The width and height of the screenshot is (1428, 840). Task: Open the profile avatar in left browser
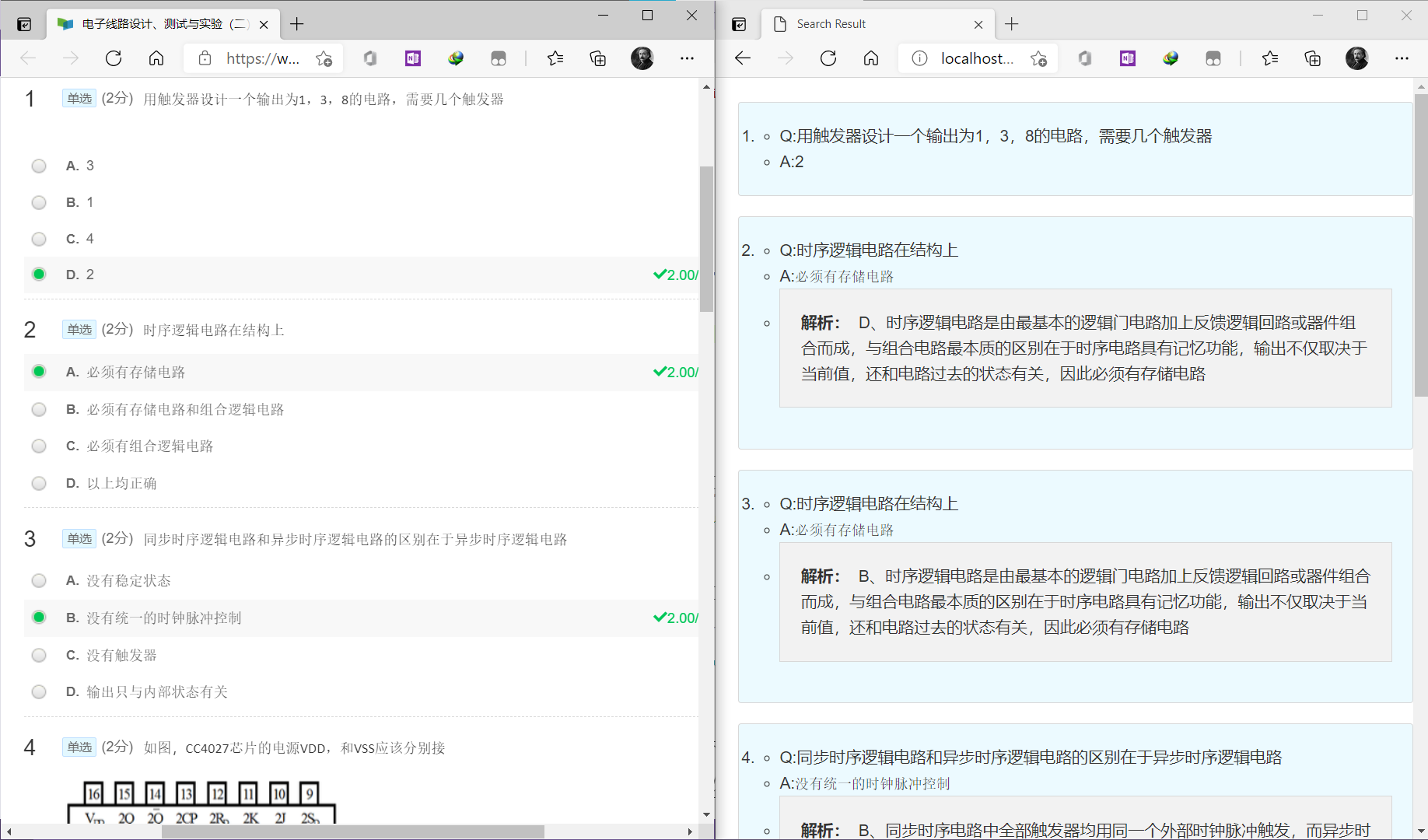(x=642, y=58)
